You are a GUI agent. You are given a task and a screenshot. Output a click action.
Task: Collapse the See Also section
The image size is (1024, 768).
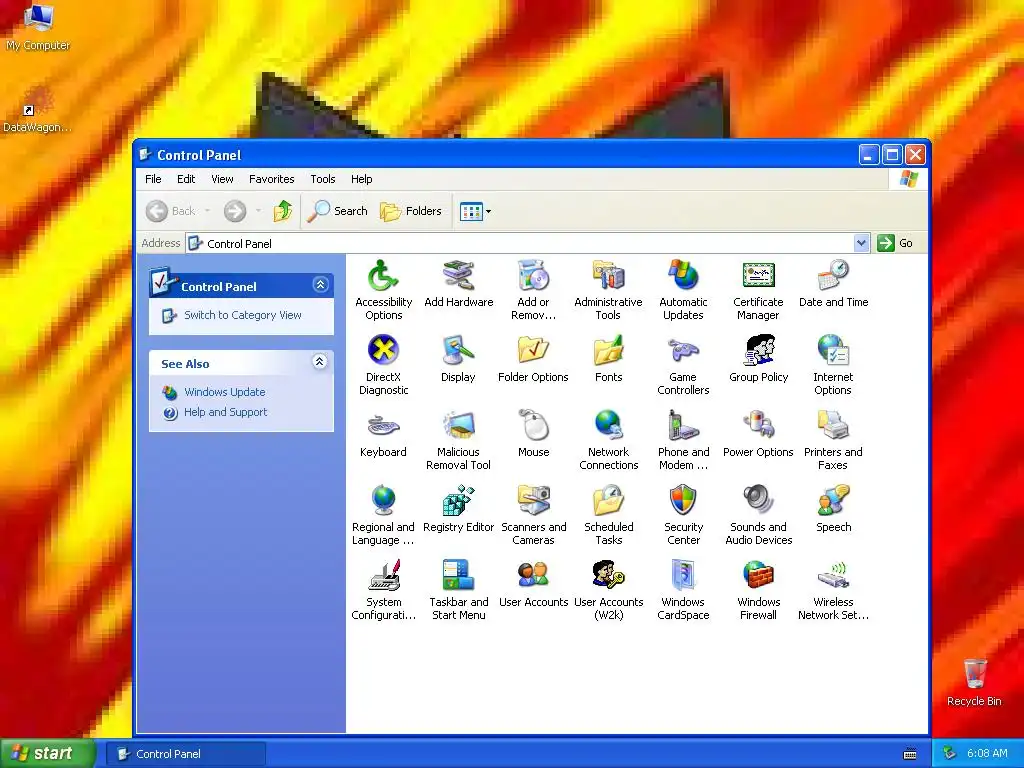click(x=319, y=362)
